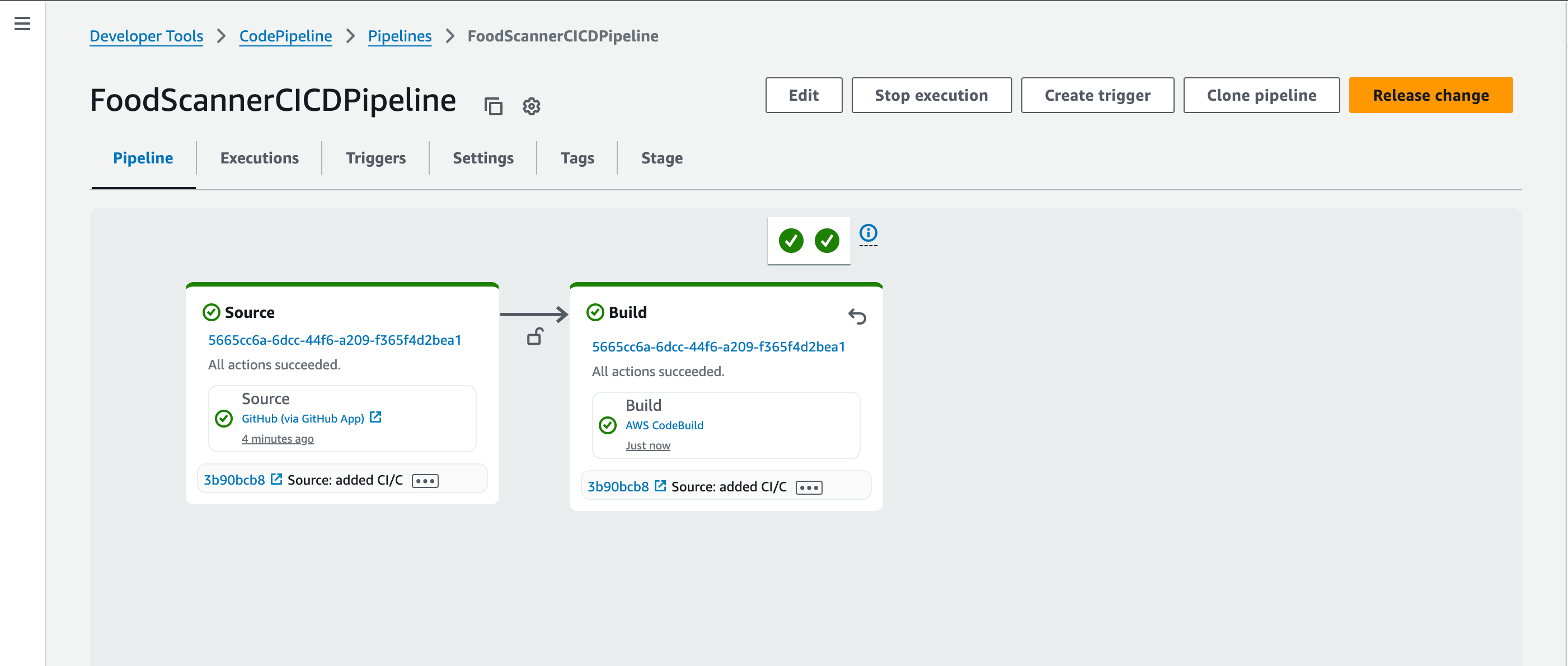Open external link icon next to GitHub App
Viewport: 1568px width, 666px height.
click(375, 418)
